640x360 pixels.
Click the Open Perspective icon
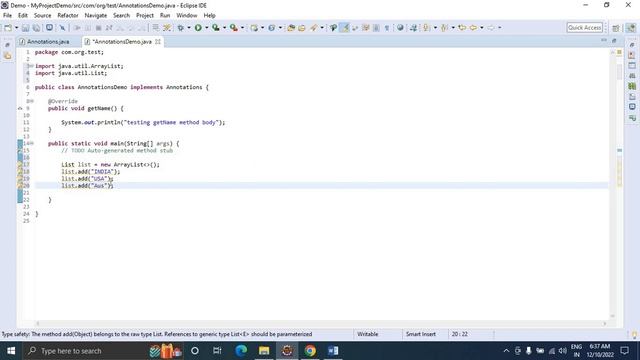click(x=616, y=28)
